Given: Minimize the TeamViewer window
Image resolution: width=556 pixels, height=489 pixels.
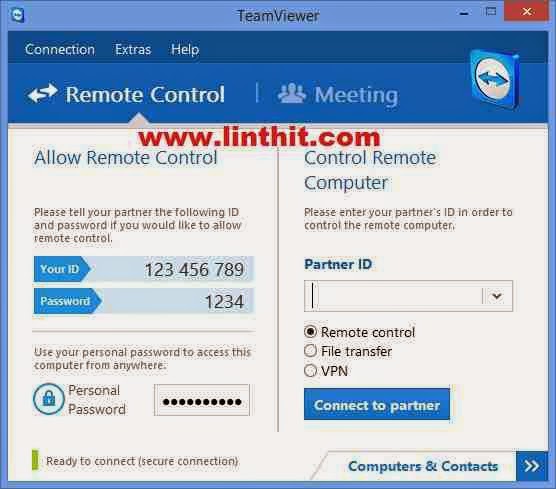Looking at the screenshot, I should (464, 13).
